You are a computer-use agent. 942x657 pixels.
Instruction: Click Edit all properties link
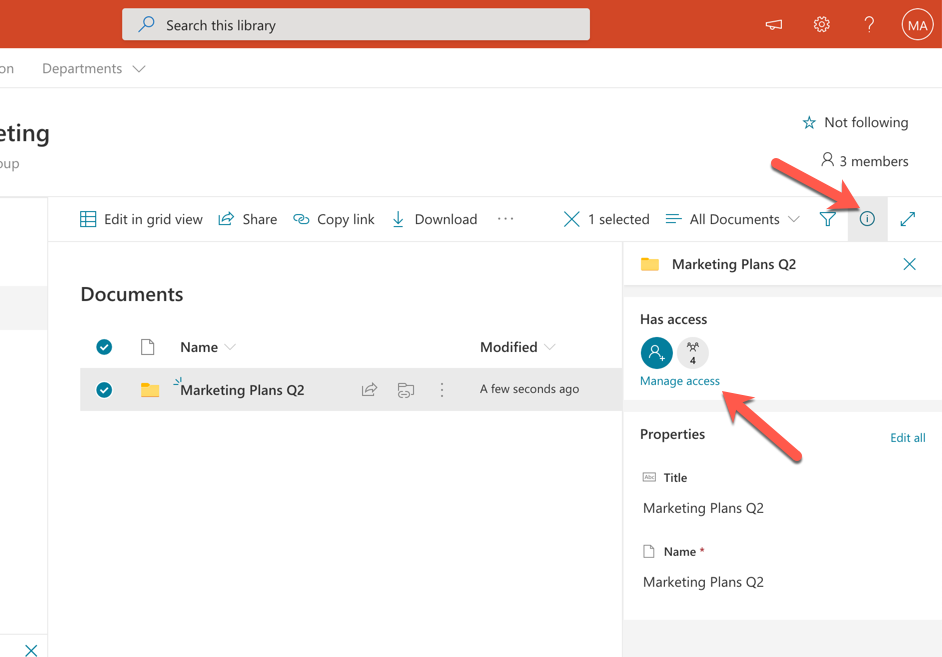[x=907, y=438]
